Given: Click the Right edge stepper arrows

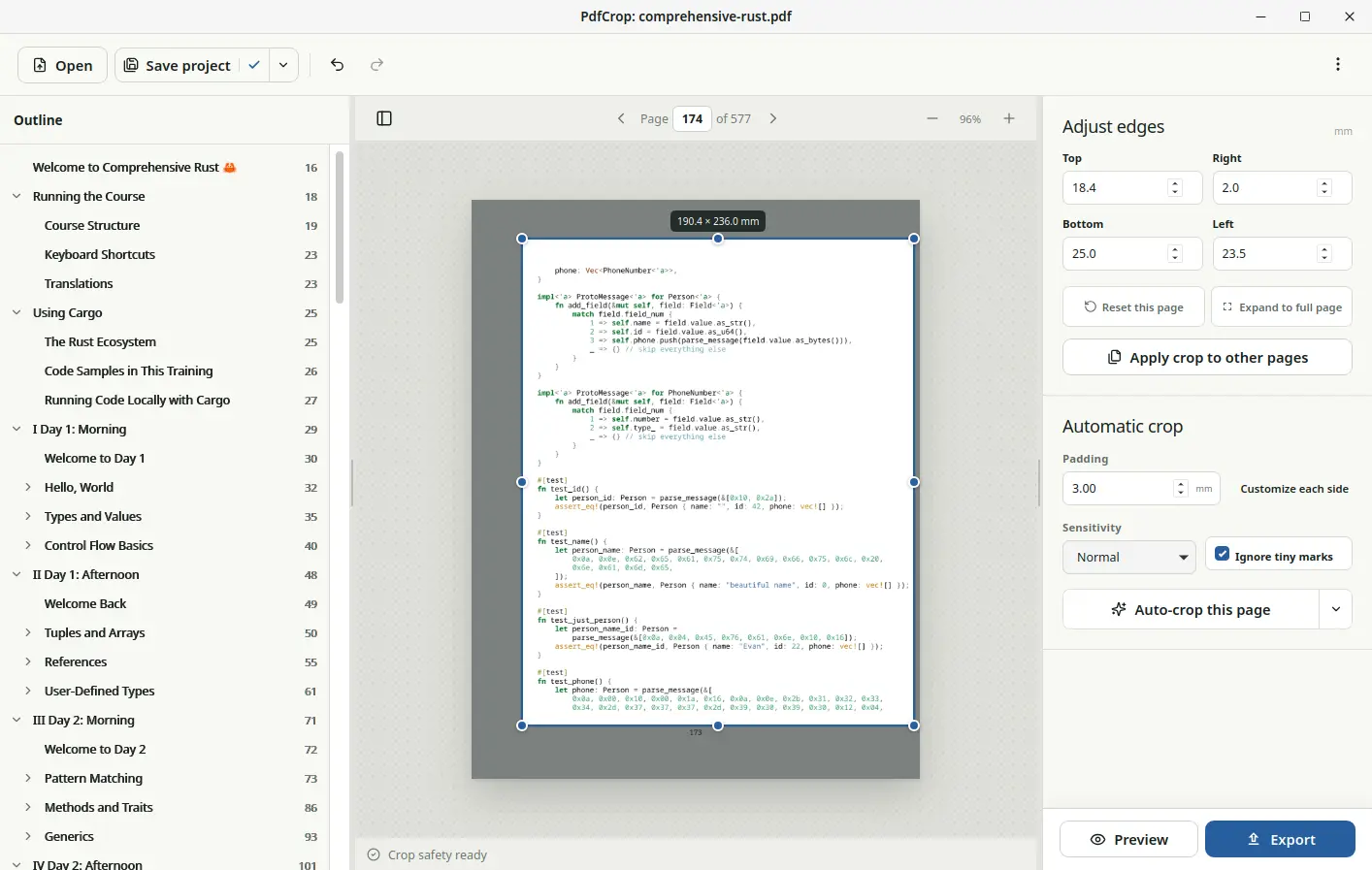Looking at the screenshot, I should point(1324,188).
